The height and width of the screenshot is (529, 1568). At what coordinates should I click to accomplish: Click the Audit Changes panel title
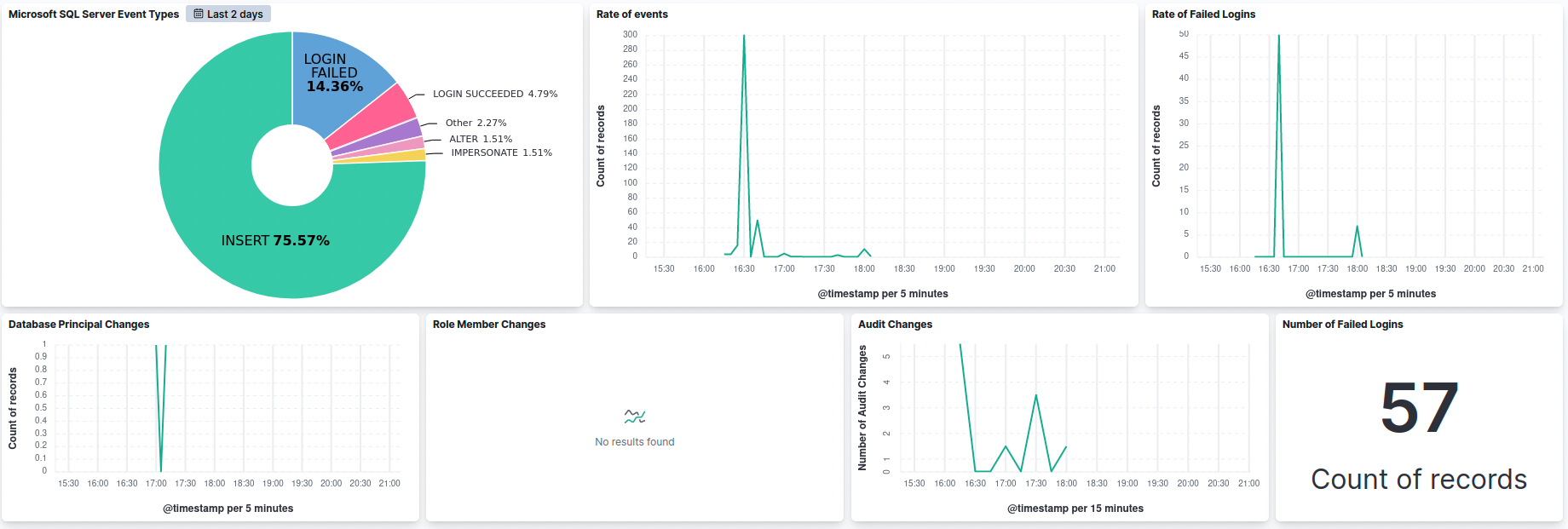(895, 325)
